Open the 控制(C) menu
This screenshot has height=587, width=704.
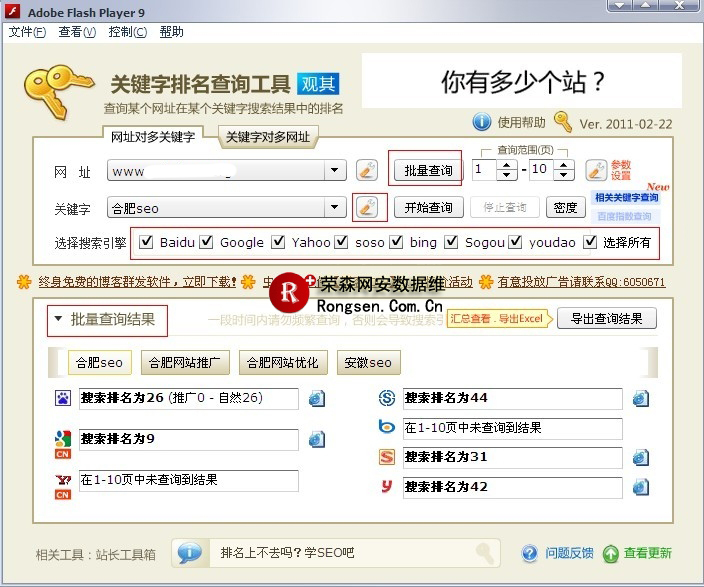[127, 32]
